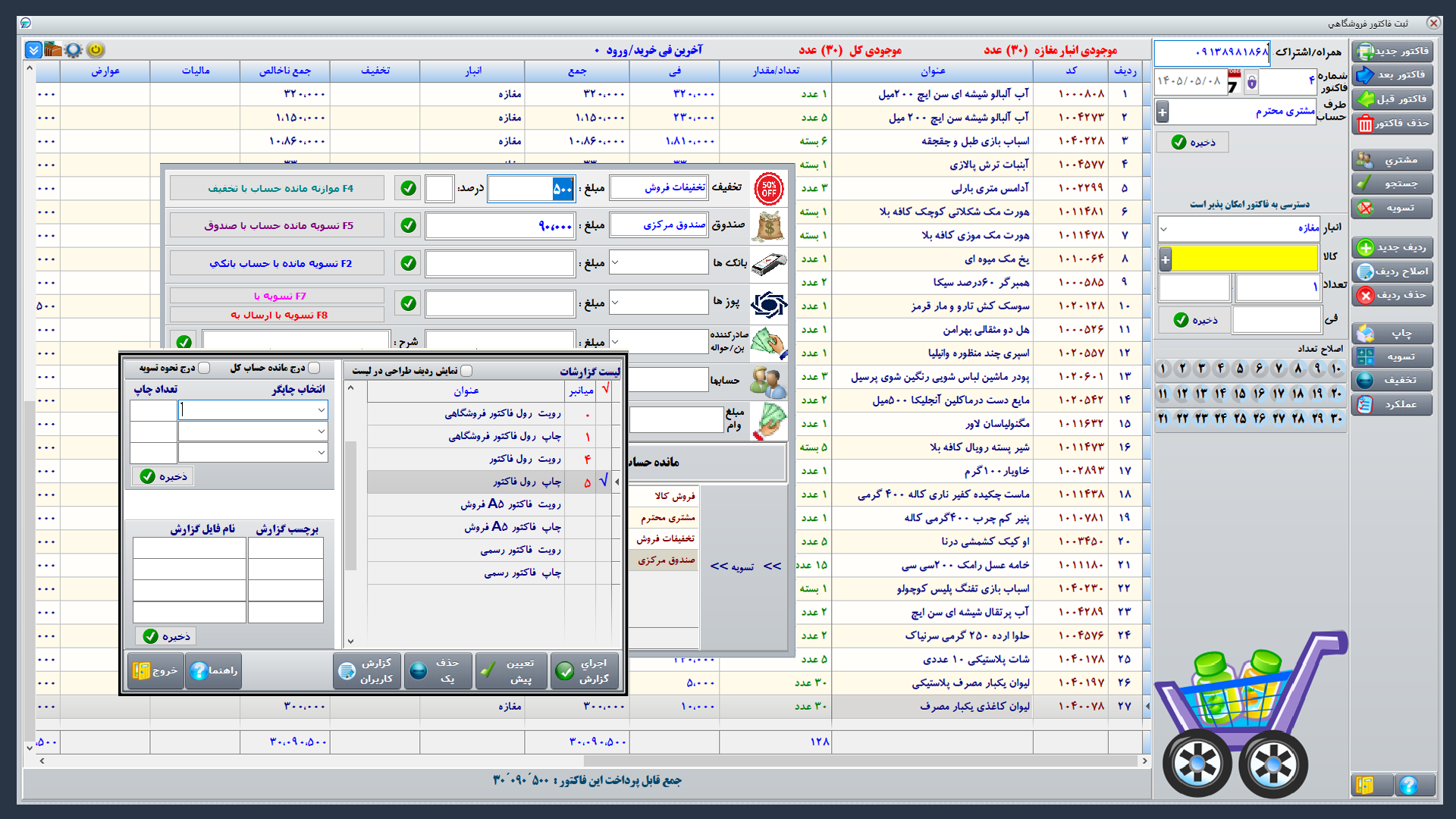1456x819 pixels.
Task: Open the عملکرد performance button
Action: 1392,404
